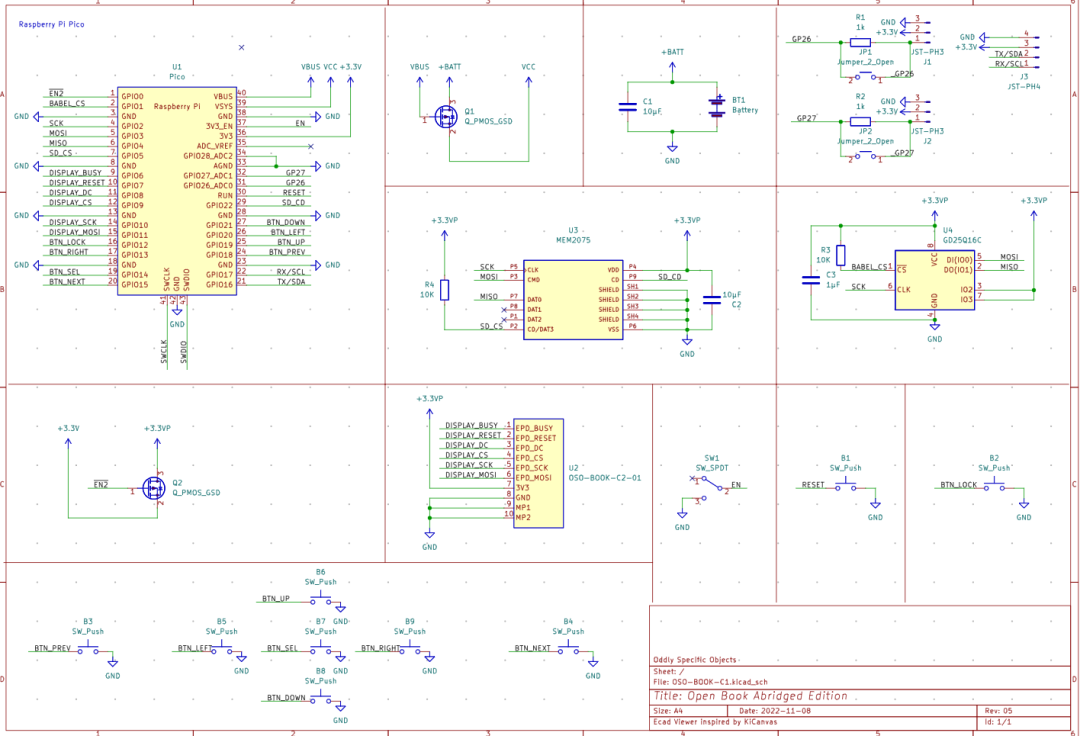
Task: Select the B9 BTN_RIGHT push switch
Action: pyautogui.click(x=410, y=649)
